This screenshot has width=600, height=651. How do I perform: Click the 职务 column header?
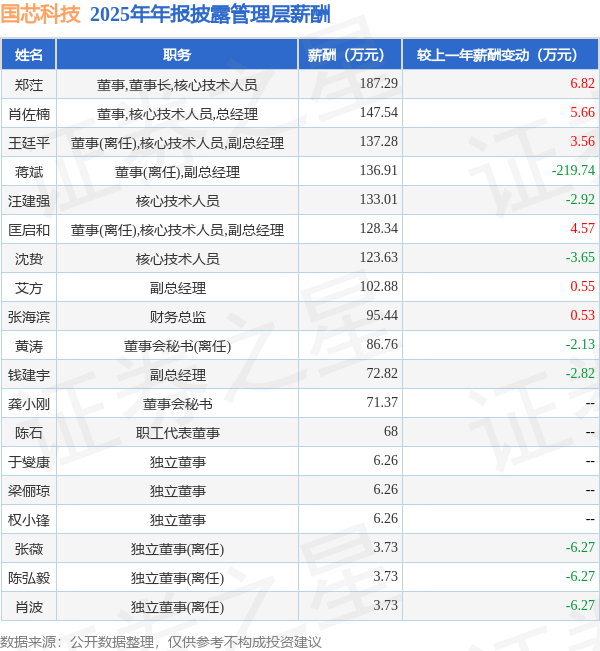coord(177,55)
